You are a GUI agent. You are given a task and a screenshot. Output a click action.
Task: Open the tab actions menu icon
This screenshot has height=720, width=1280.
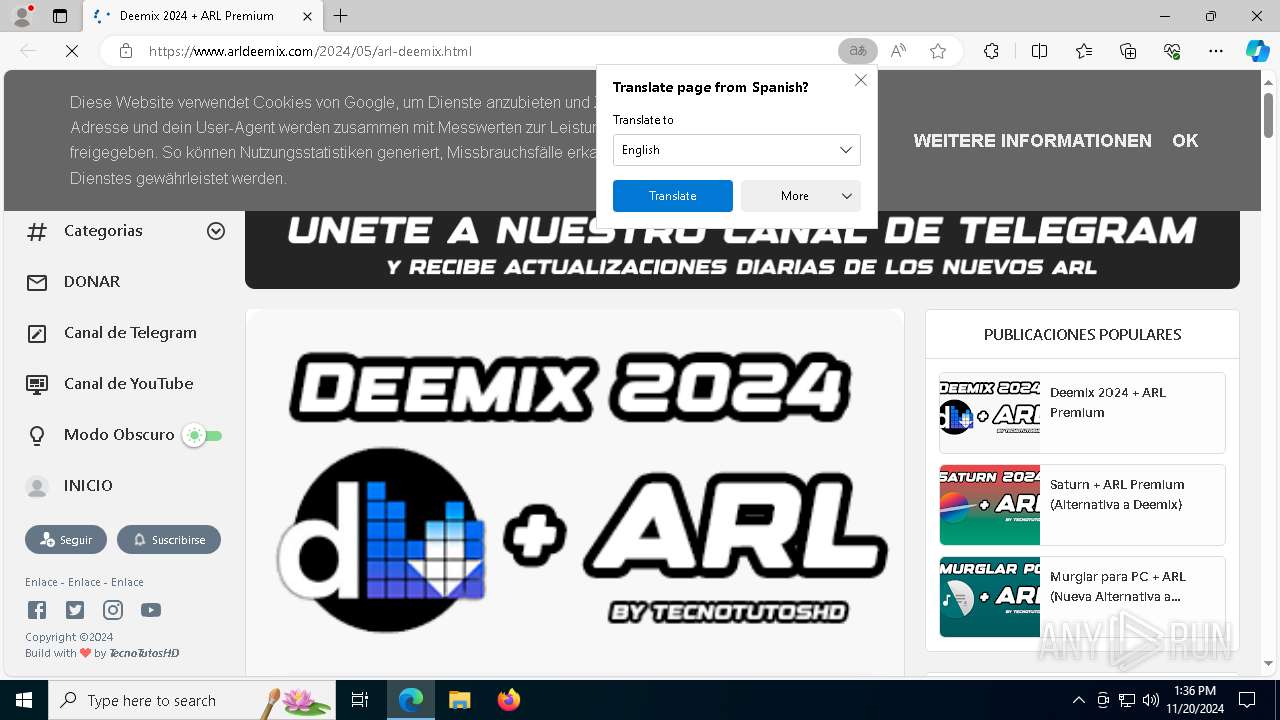tap(60, 16)
